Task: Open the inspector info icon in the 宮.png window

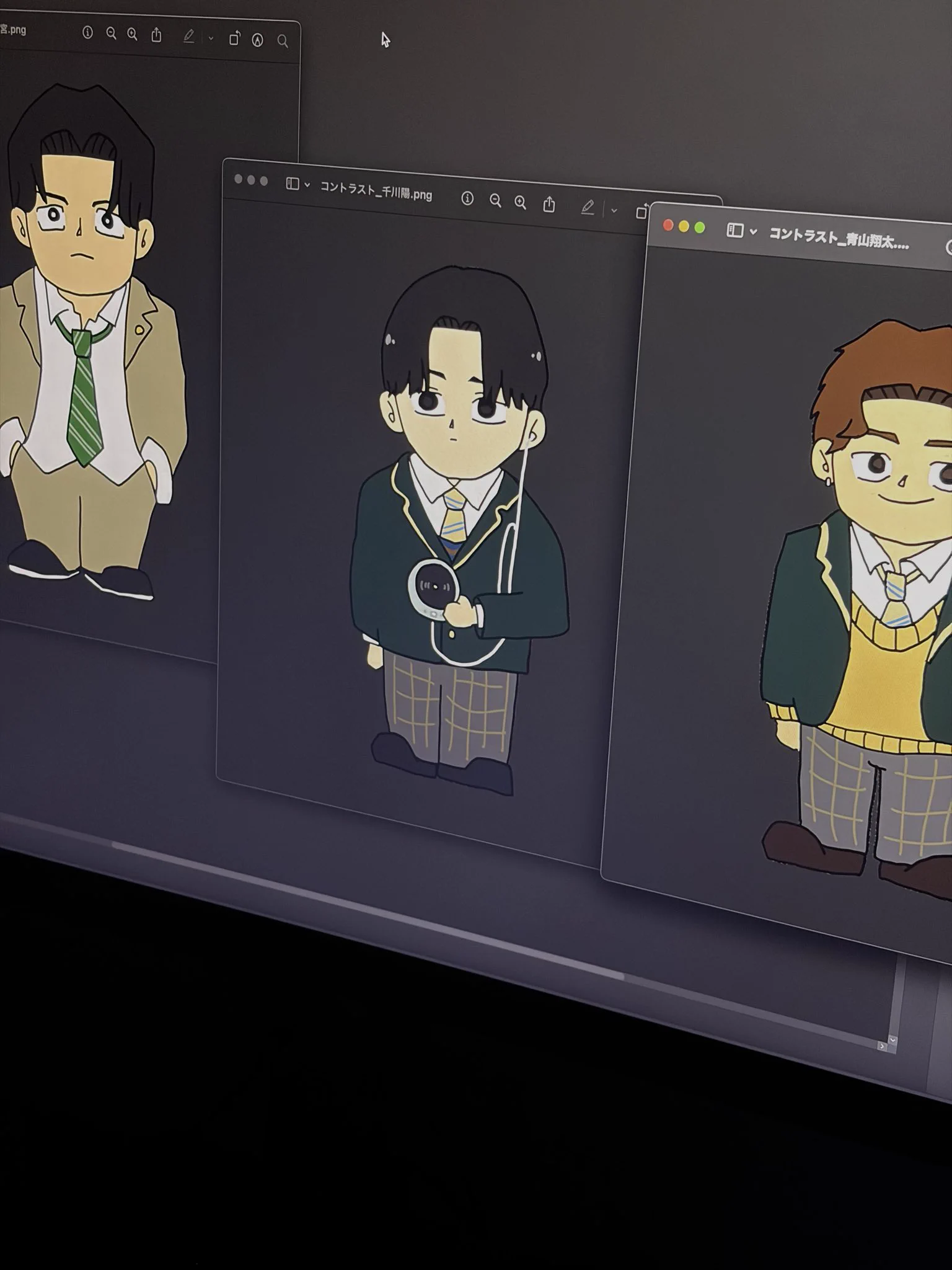Action: (87, 32)
